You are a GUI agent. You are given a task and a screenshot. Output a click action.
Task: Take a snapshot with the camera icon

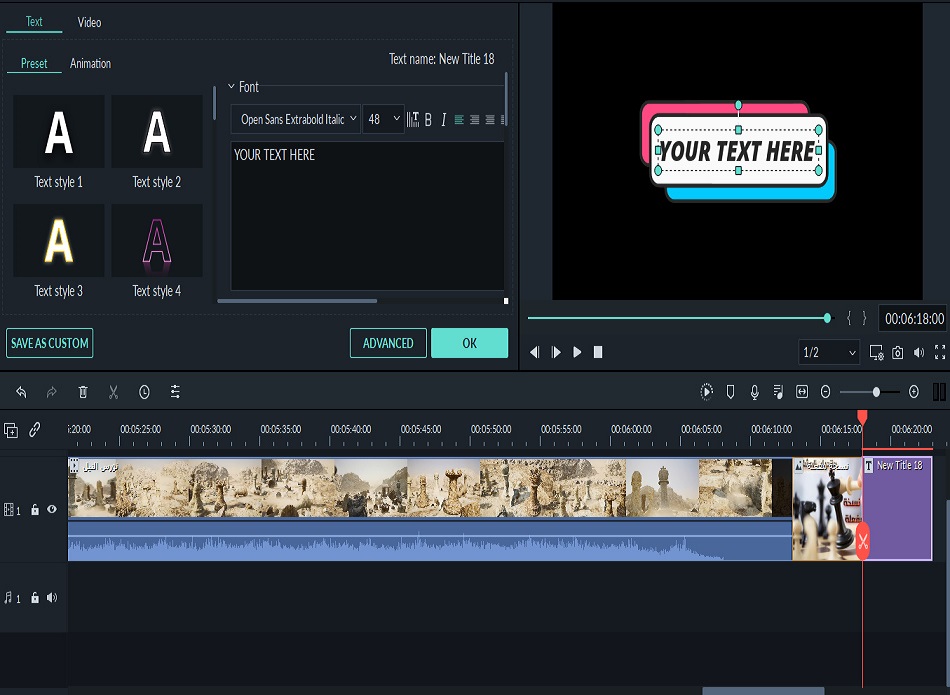[898, 352]
